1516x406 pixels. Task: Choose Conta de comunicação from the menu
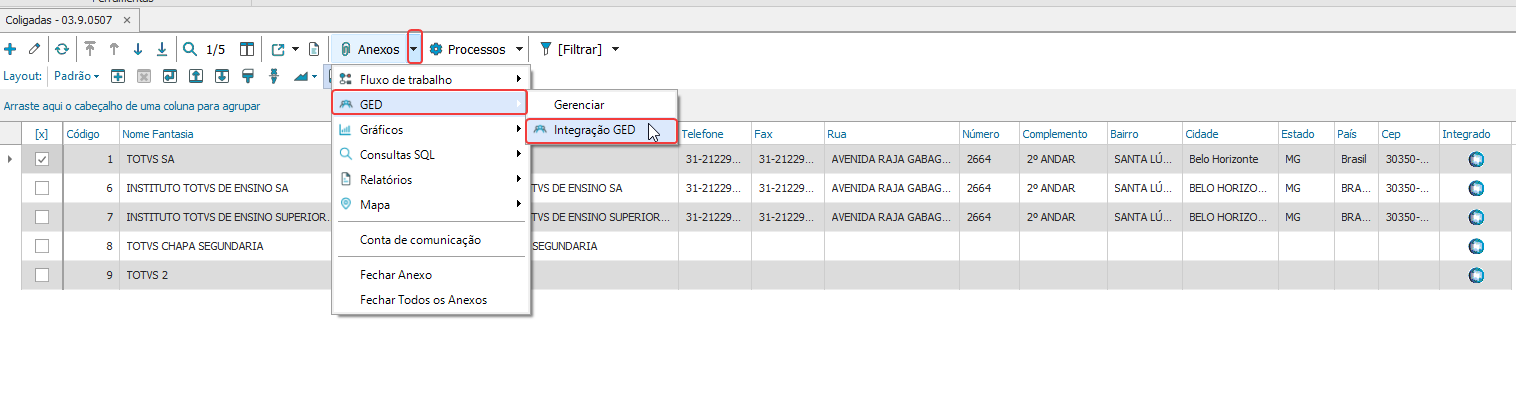pyautogui.click(x=431, y=240)
